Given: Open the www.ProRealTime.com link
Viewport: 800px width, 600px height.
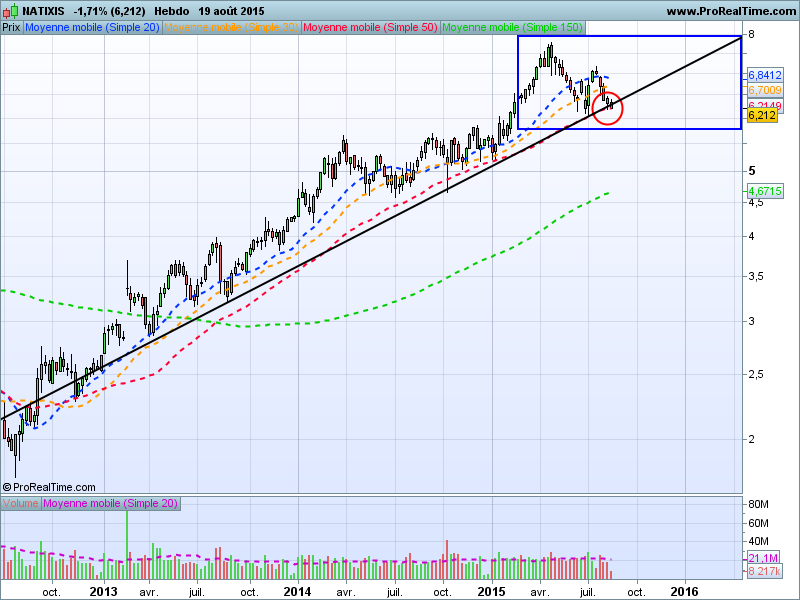Looking at the screenshot, I should (x=731, y=11).
